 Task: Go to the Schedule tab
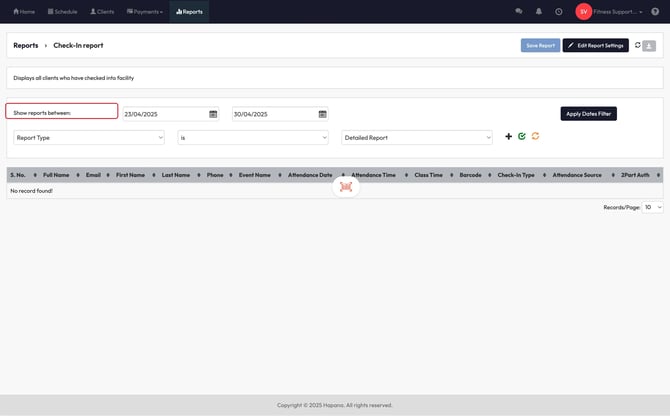[62, 12]
